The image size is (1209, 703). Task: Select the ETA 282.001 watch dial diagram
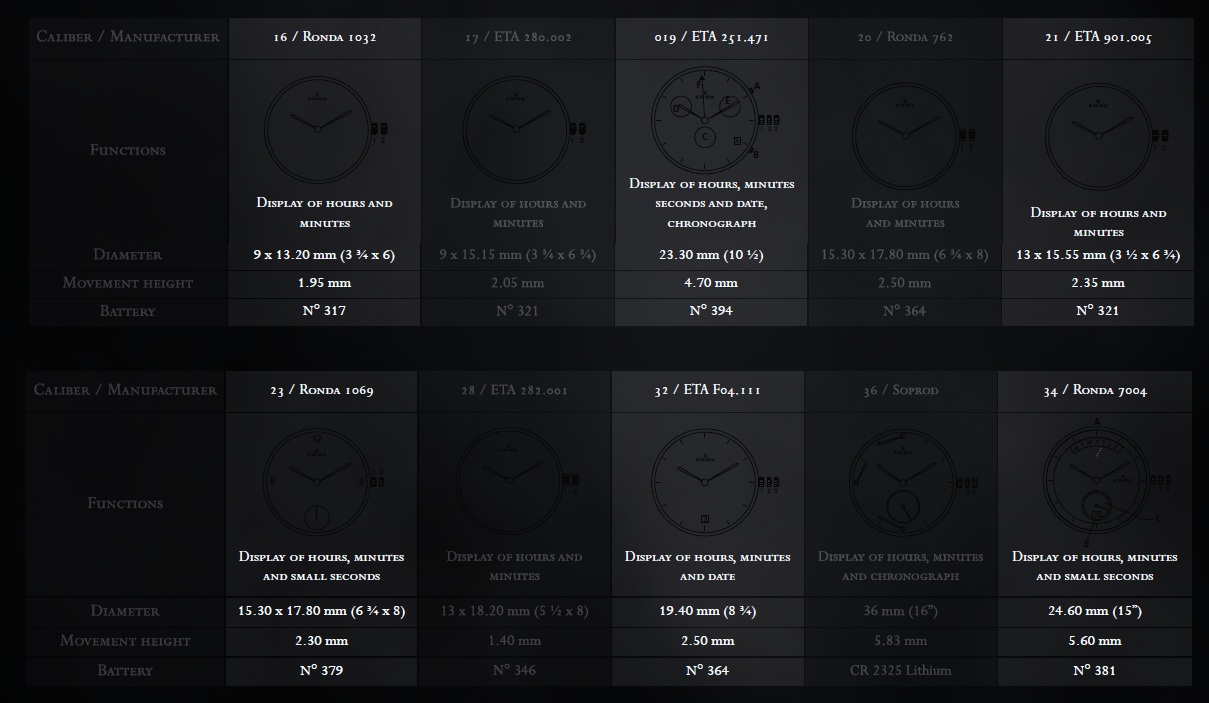coord(510,482)
